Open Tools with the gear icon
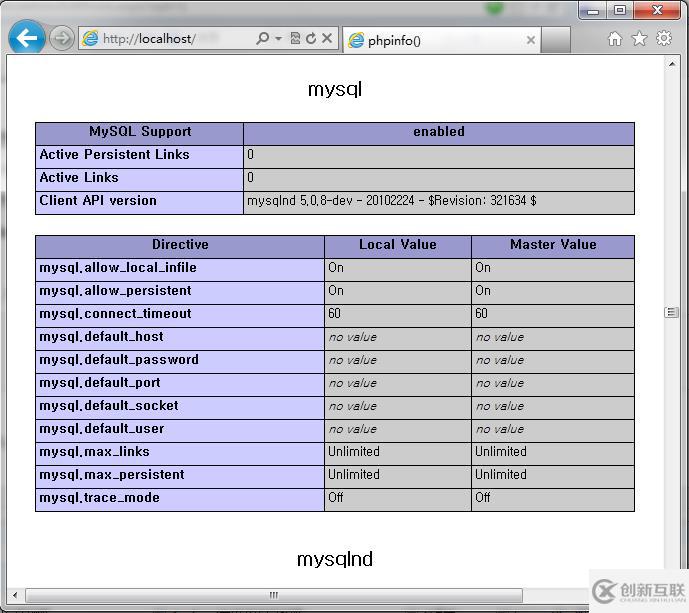Screen dimensions: 689x613 pyautogui.click(x=664, y=39)
